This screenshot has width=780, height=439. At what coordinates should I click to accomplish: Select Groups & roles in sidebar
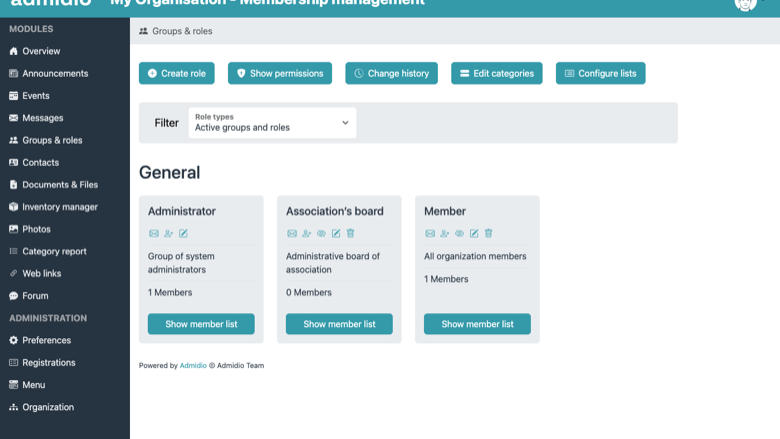coord(52,140)
